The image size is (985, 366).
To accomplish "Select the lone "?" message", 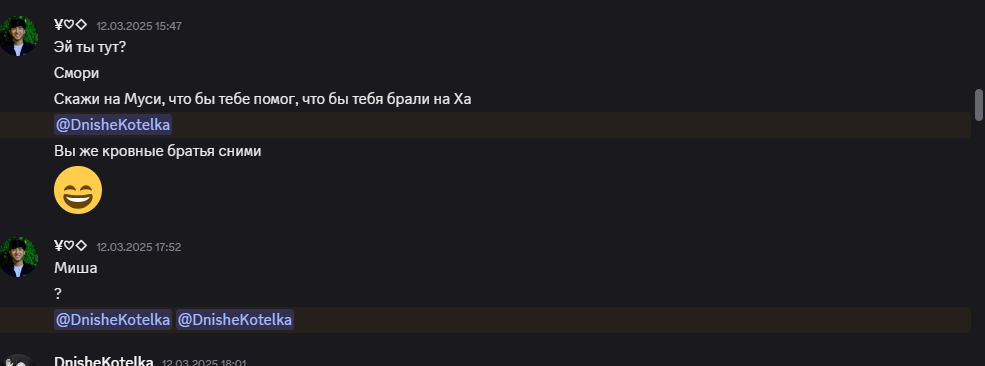I will click(58, 294).
